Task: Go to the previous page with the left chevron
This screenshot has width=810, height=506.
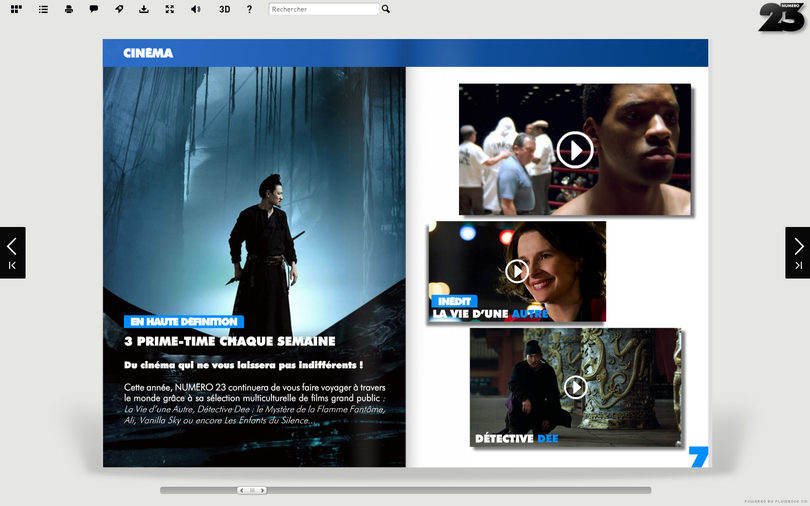Action: click(12, 246)
